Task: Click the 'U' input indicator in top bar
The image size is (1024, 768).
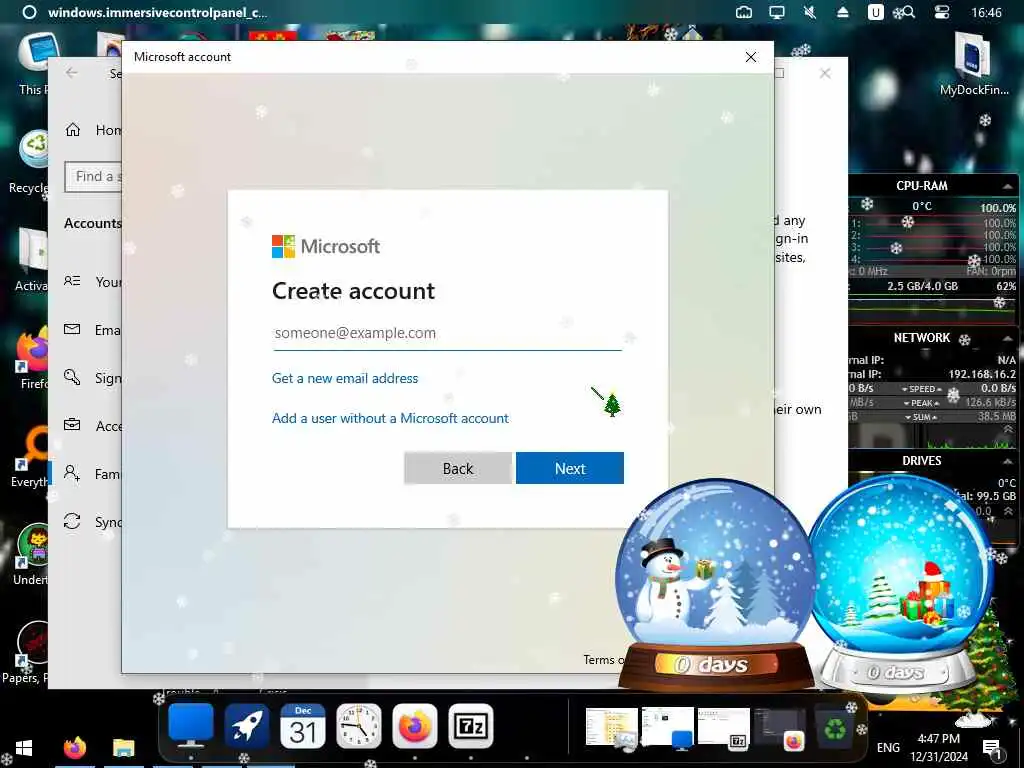Action: click(876, 12)
